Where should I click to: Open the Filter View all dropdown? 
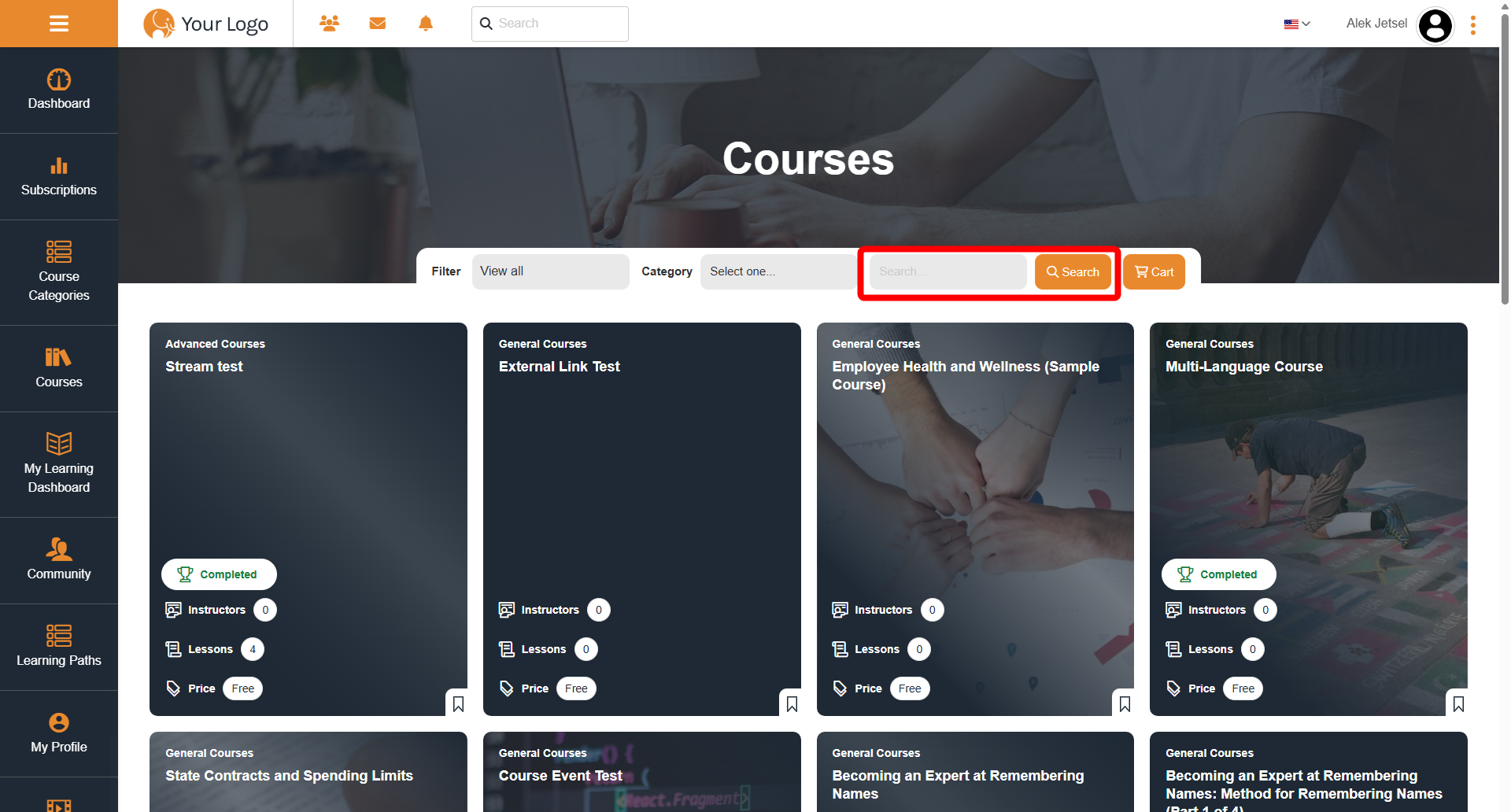tap(550, 271)
